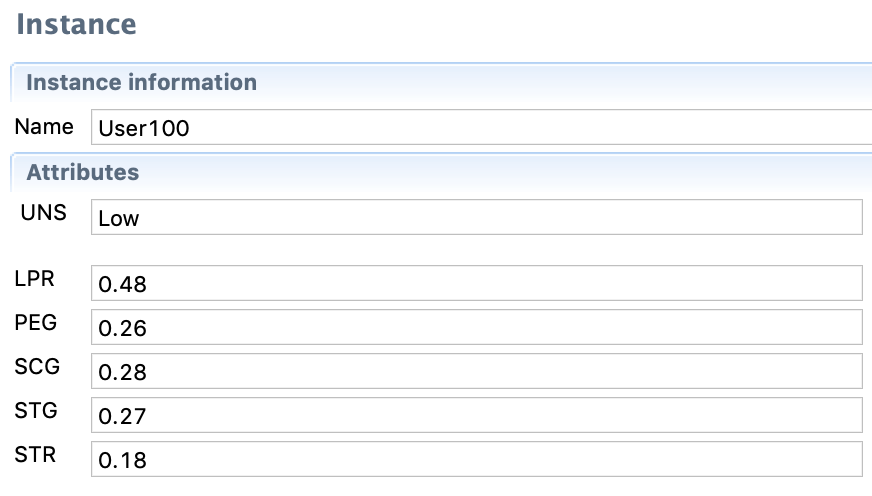Click the UNS attribute input field
The width and height of the screenshot is (872, 496).
[x=476, y=217]
